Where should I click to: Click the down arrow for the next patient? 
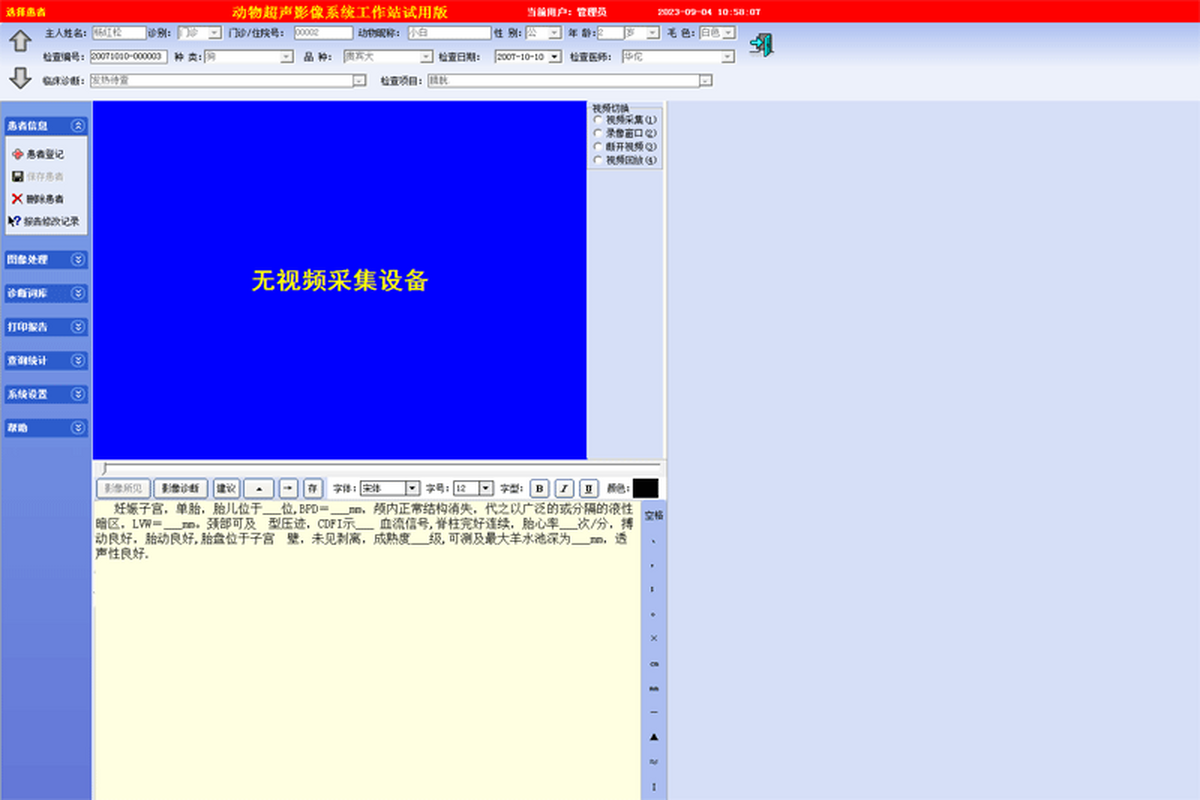(x=20, y=79)
